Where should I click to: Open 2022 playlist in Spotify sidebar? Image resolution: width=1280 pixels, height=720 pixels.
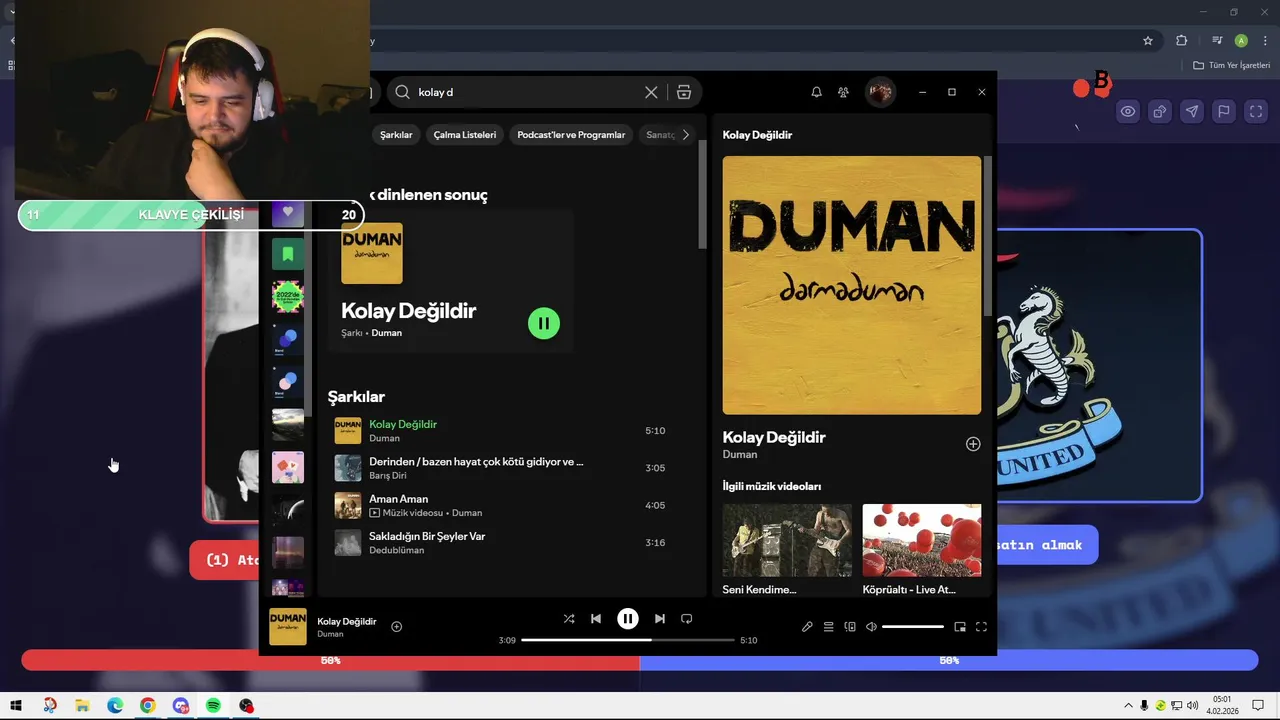point(288,296)
